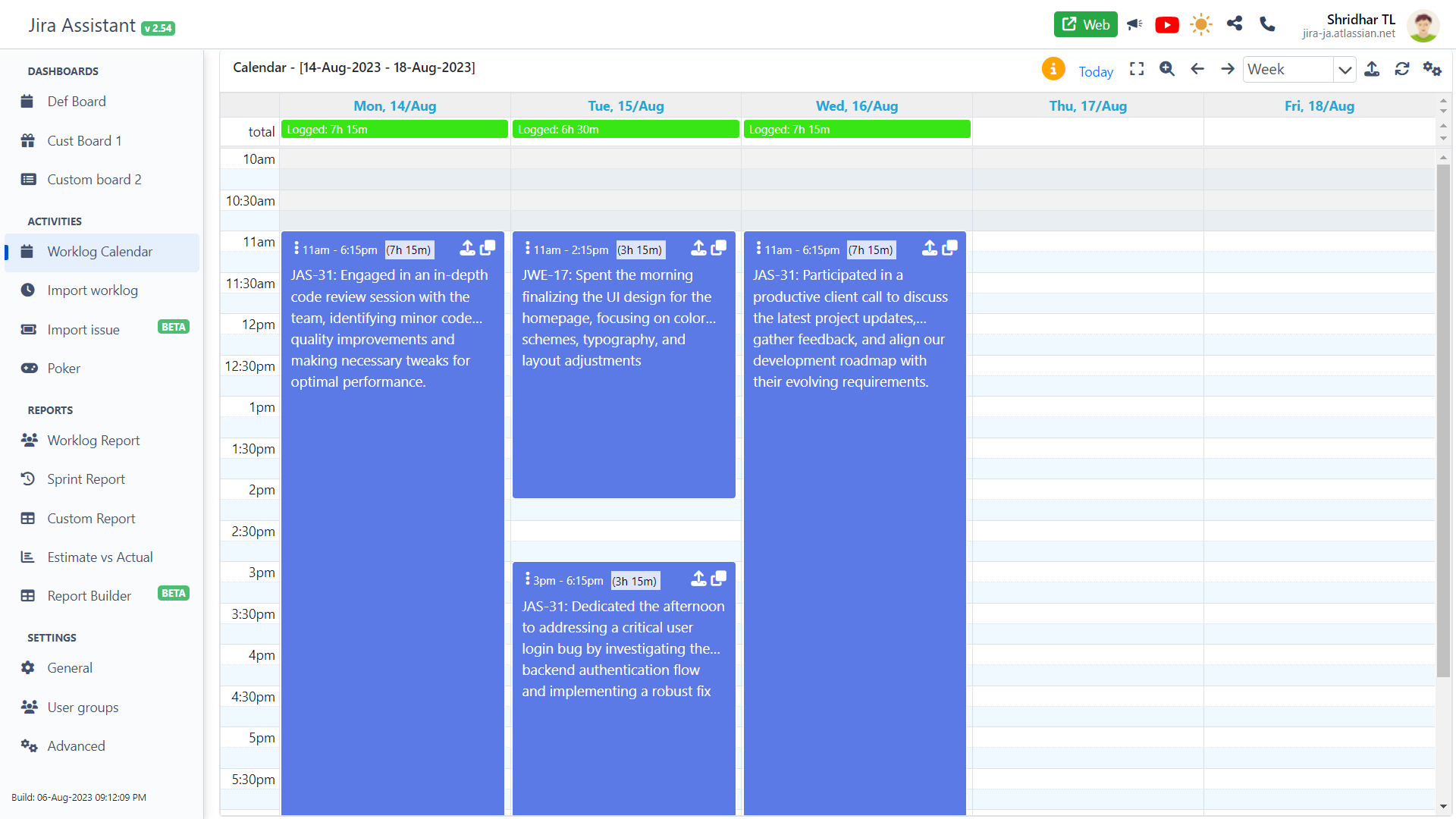Open calendar fullscreen mode

coord(1137,69)
